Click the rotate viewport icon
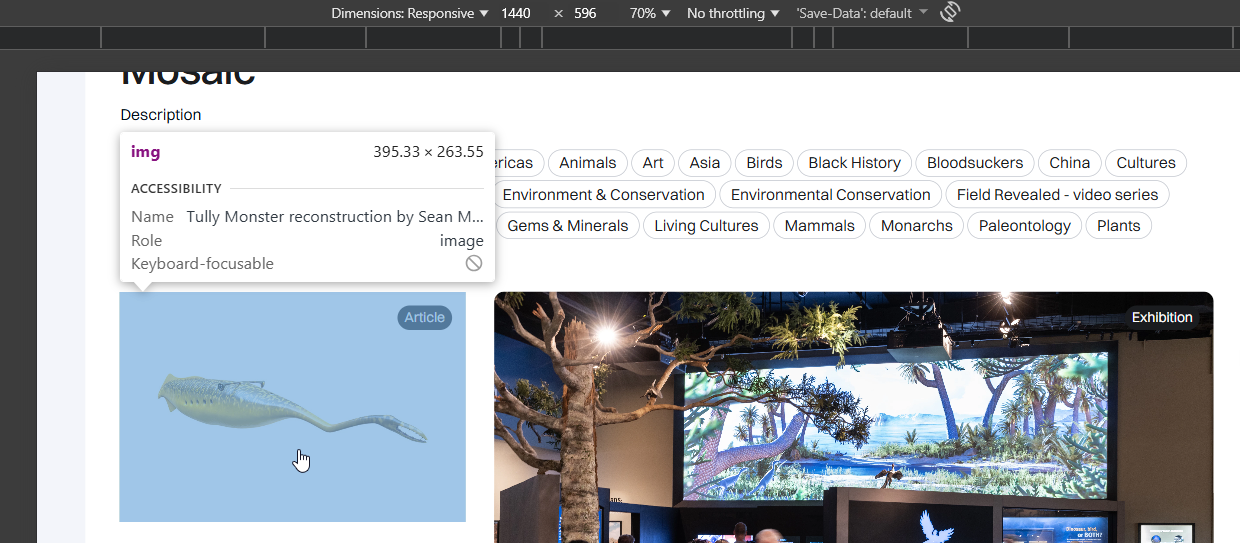This screenshot has height=543, width=1240. click(x=951, y=13)
